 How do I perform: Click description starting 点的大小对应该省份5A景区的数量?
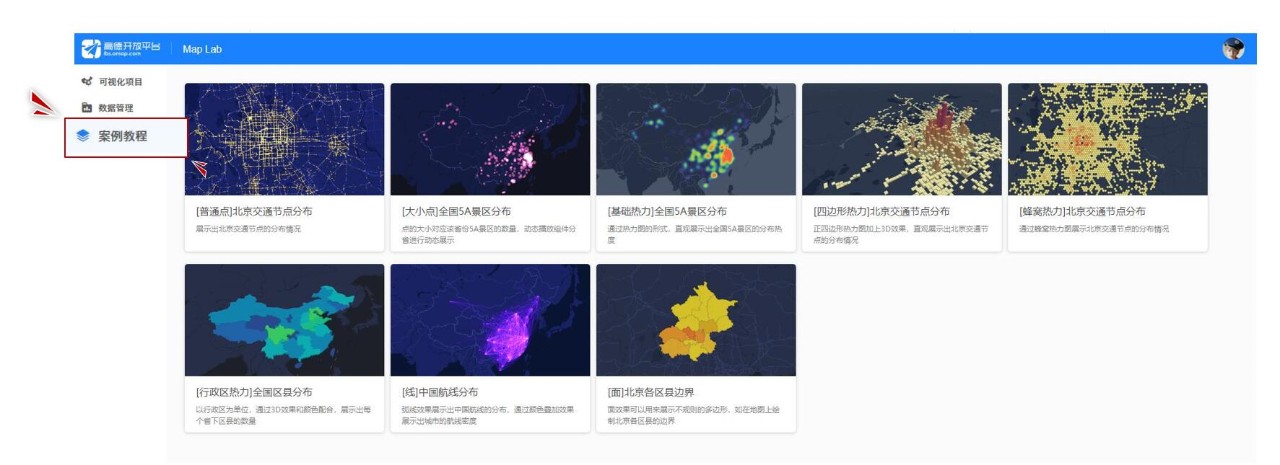tap(488, 234)
